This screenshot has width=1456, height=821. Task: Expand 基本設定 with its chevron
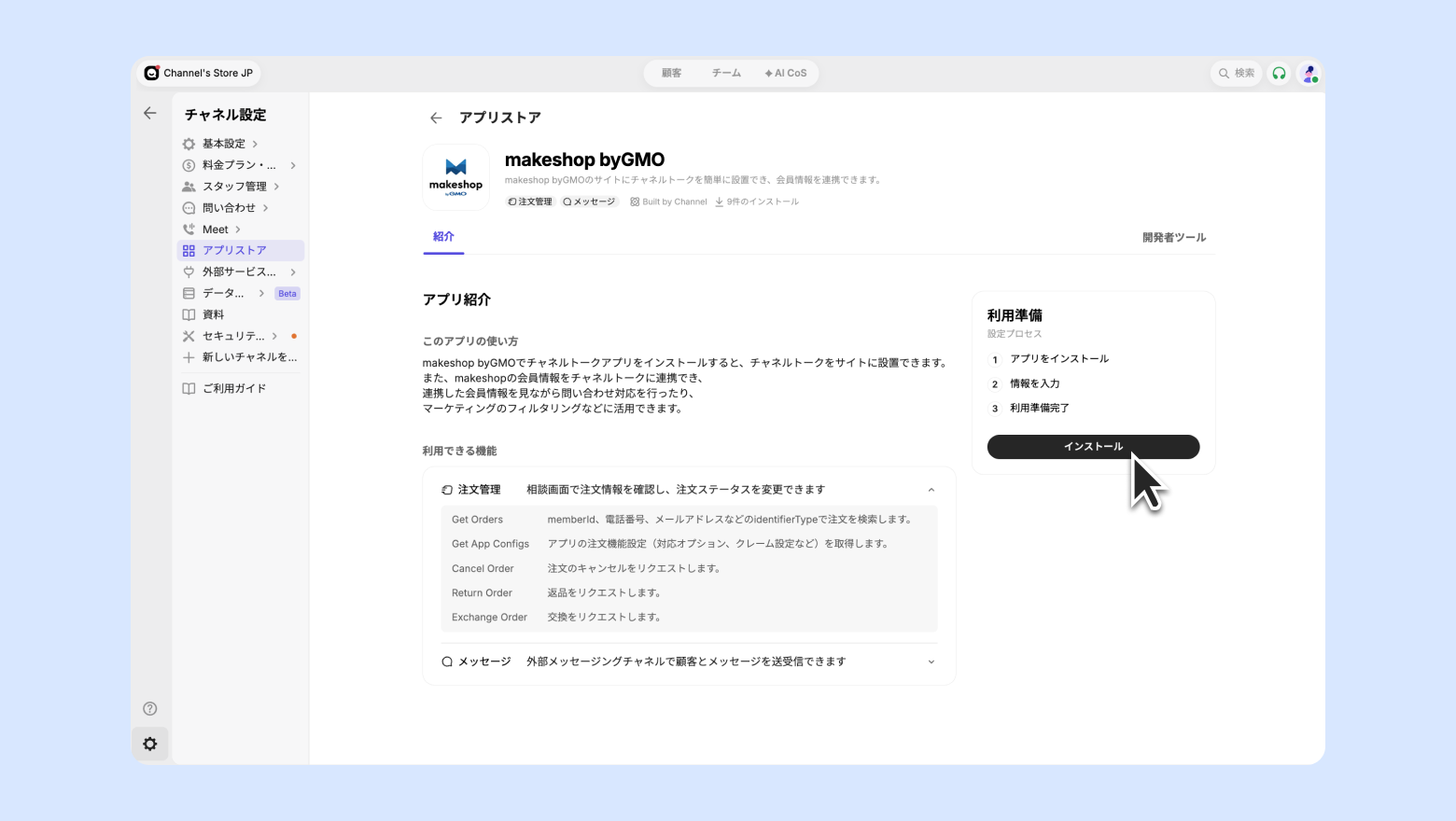tap(255, 144)
